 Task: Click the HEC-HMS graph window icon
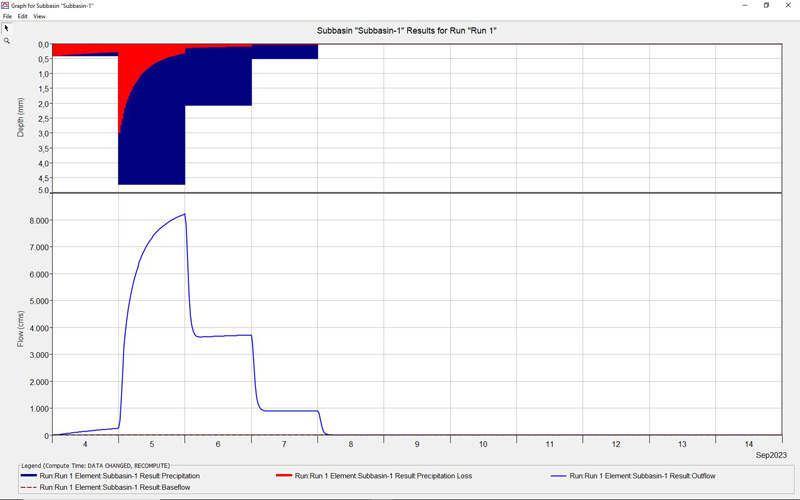(x=6, y=5)
